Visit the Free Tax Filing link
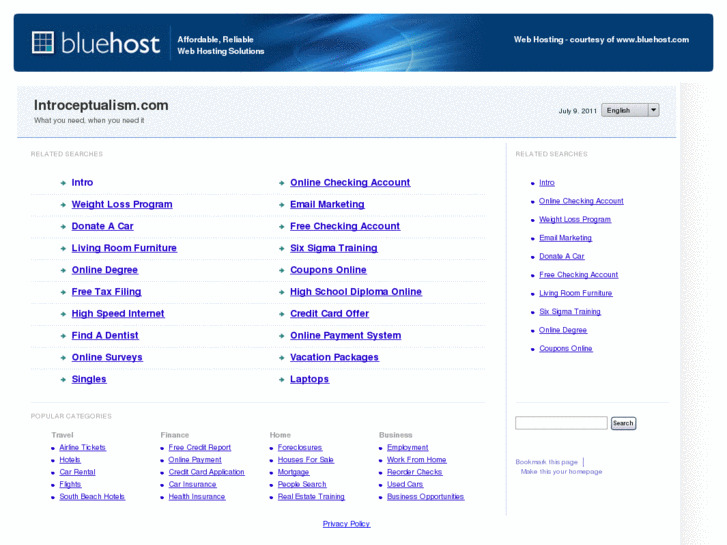 (x=107, y=291)
